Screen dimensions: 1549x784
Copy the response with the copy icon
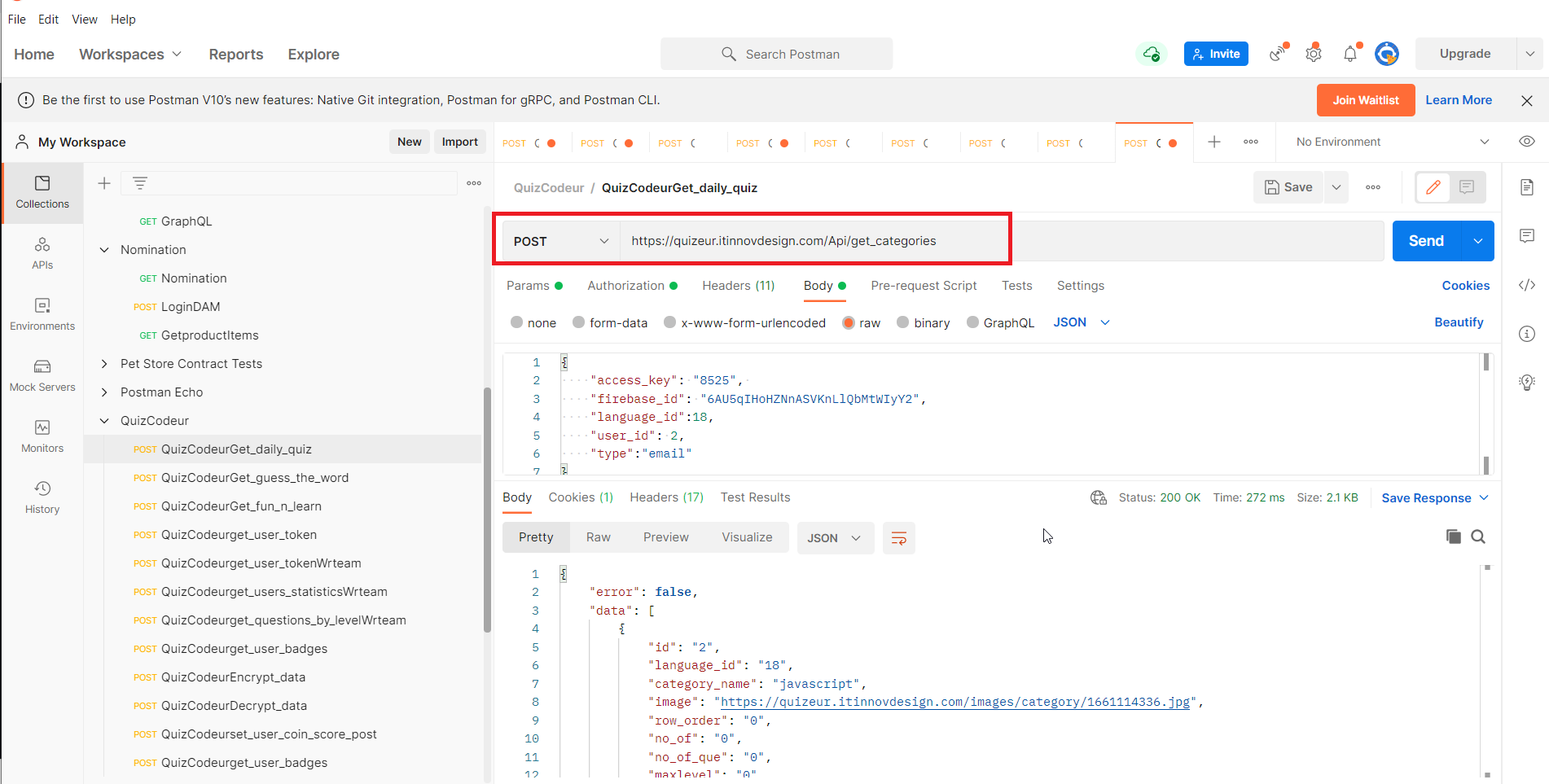point(1453,537)
